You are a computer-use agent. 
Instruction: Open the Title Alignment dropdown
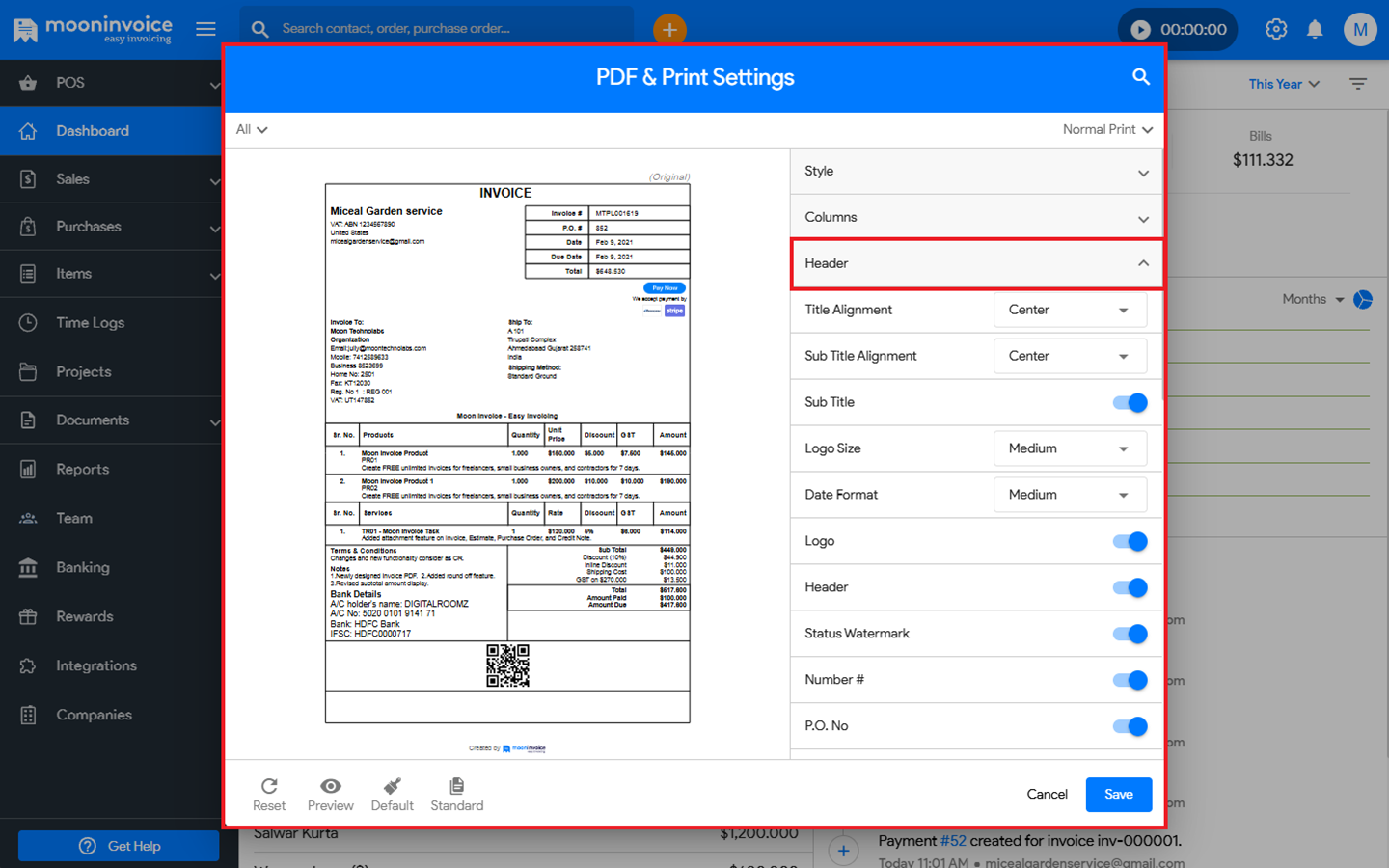1070,310
